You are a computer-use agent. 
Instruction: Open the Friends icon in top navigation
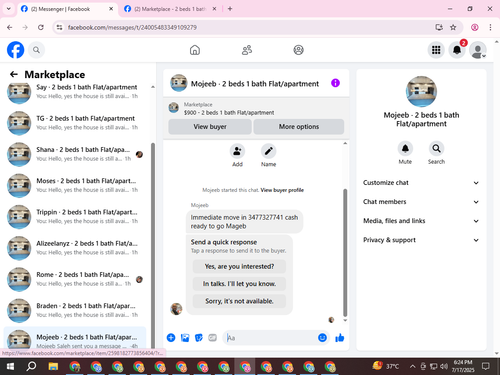[247, 50]
